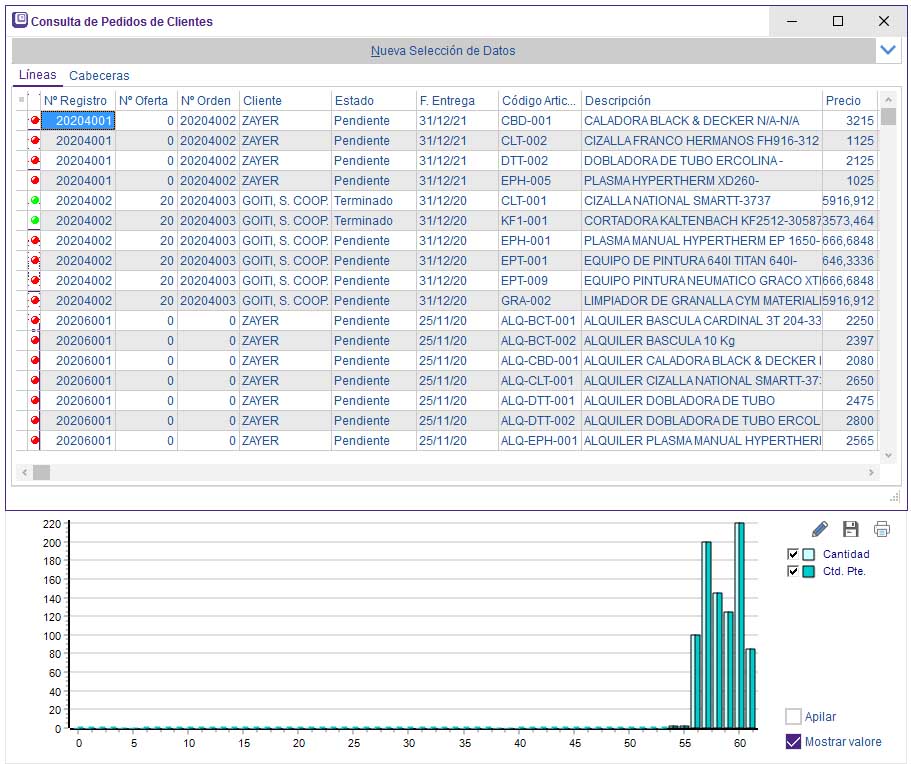
Task: Expand the Nueva Selección de Datos chevron
Action: tap(887, 49)
